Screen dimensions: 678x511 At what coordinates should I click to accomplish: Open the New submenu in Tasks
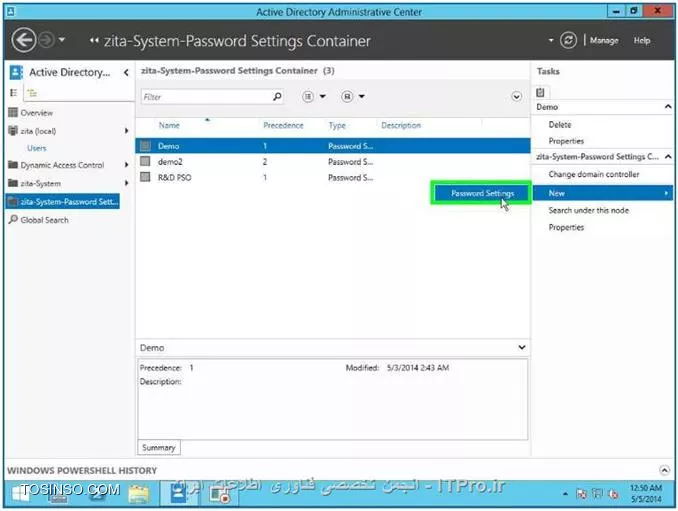click(602, 193)
